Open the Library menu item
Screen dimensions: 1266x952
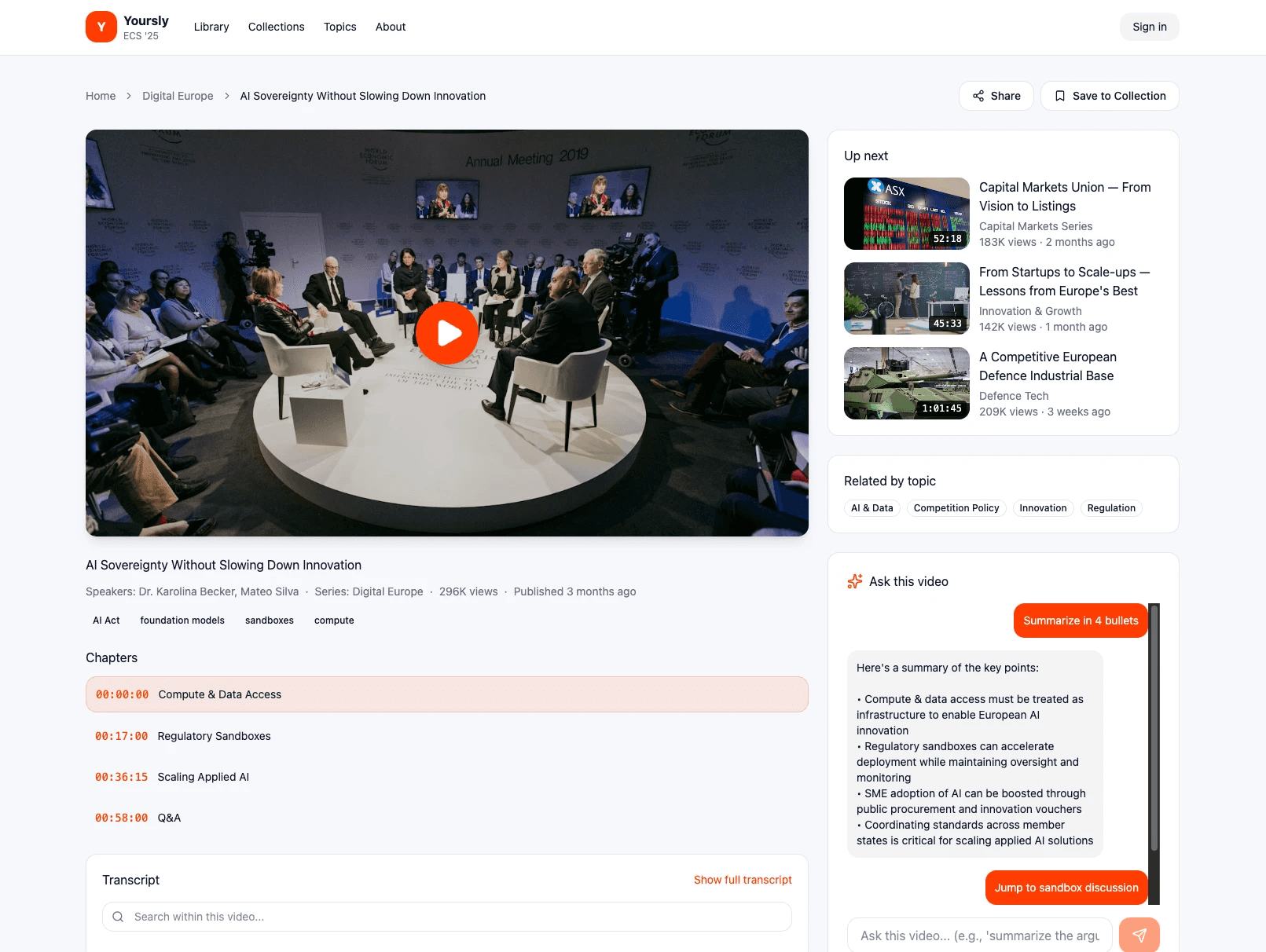pos(211,27)
